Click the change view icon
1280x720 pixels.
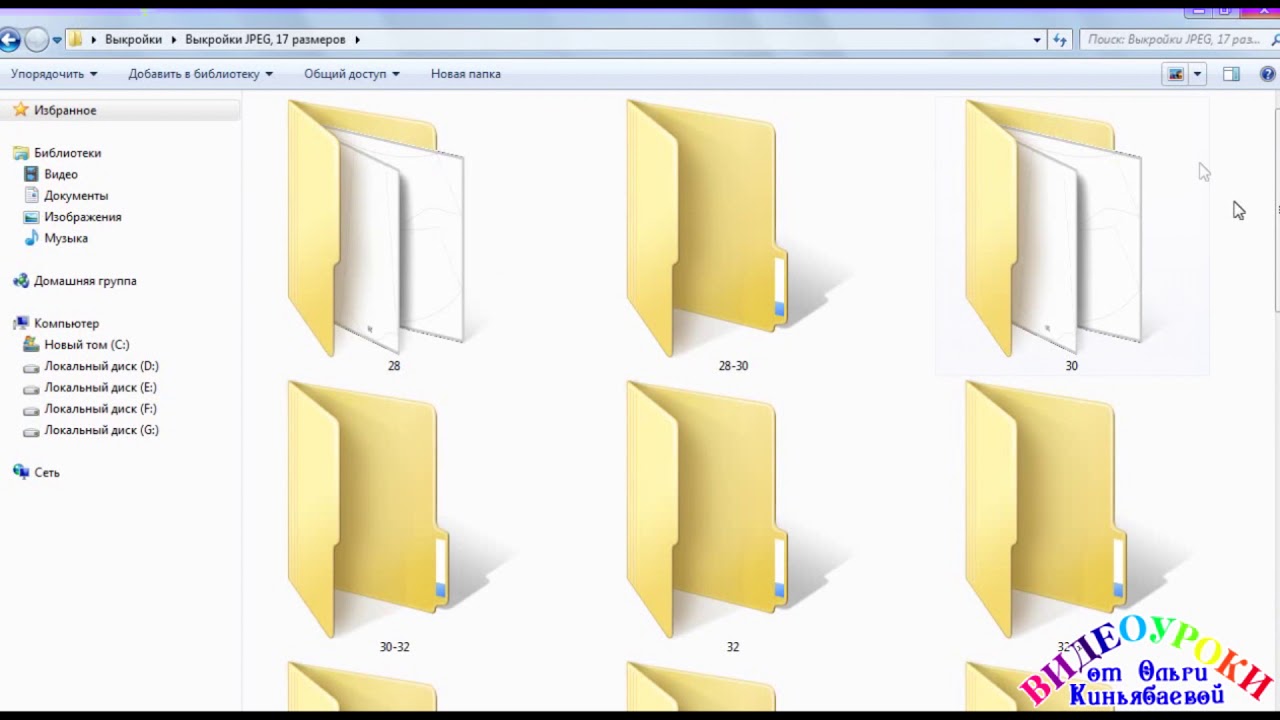(x=1176, y=74)
